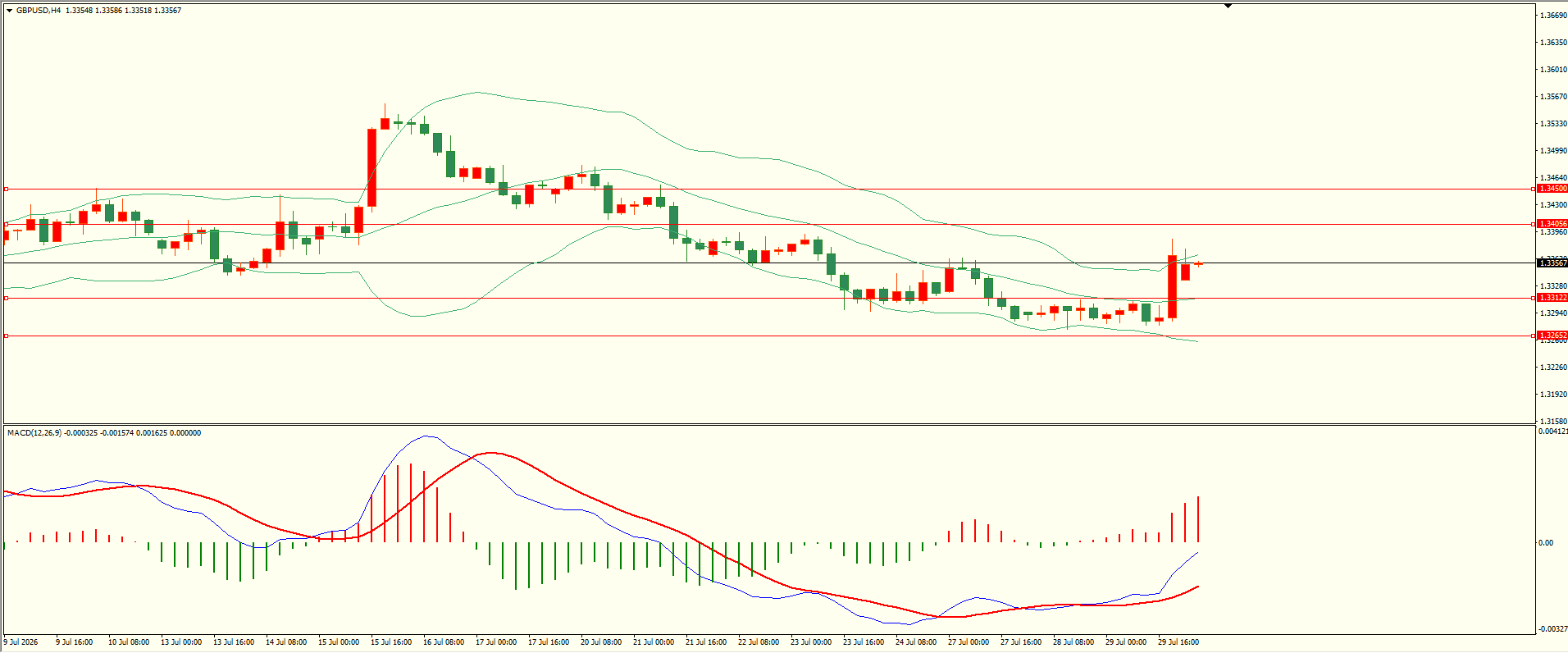The width and height of the screenshot is (1568, 653).
Task: Click the 1.36690 top price scale label
Action: point(1554,16)
